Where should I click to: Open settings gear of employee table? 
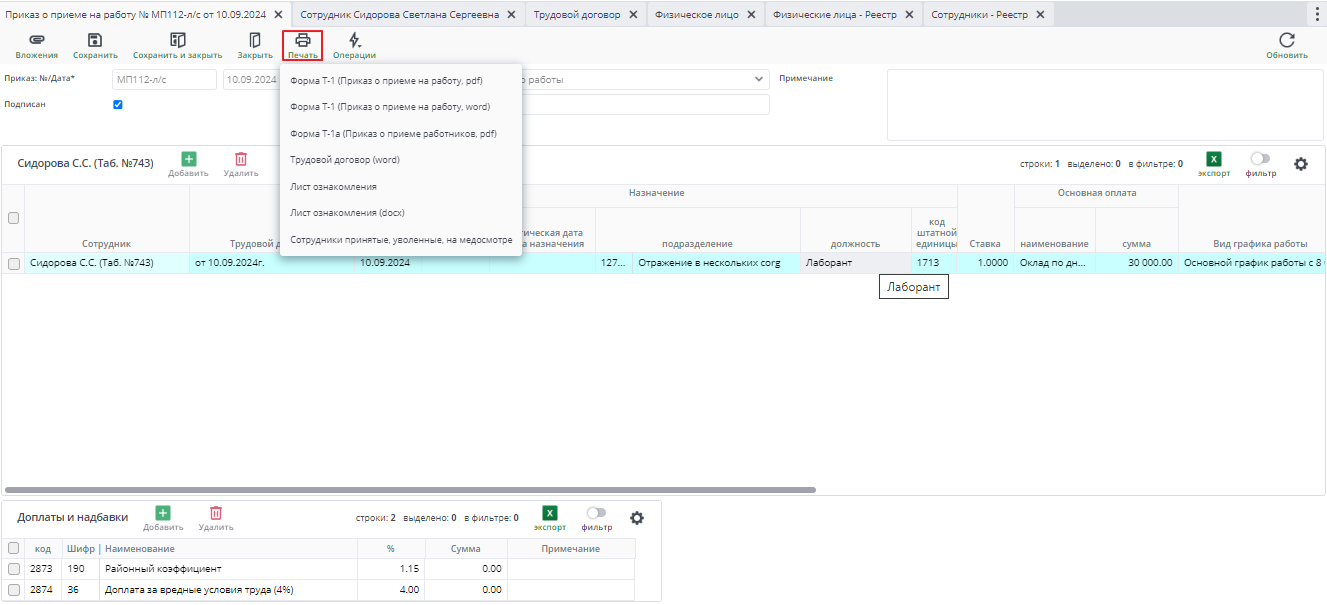click(1300, 163)
